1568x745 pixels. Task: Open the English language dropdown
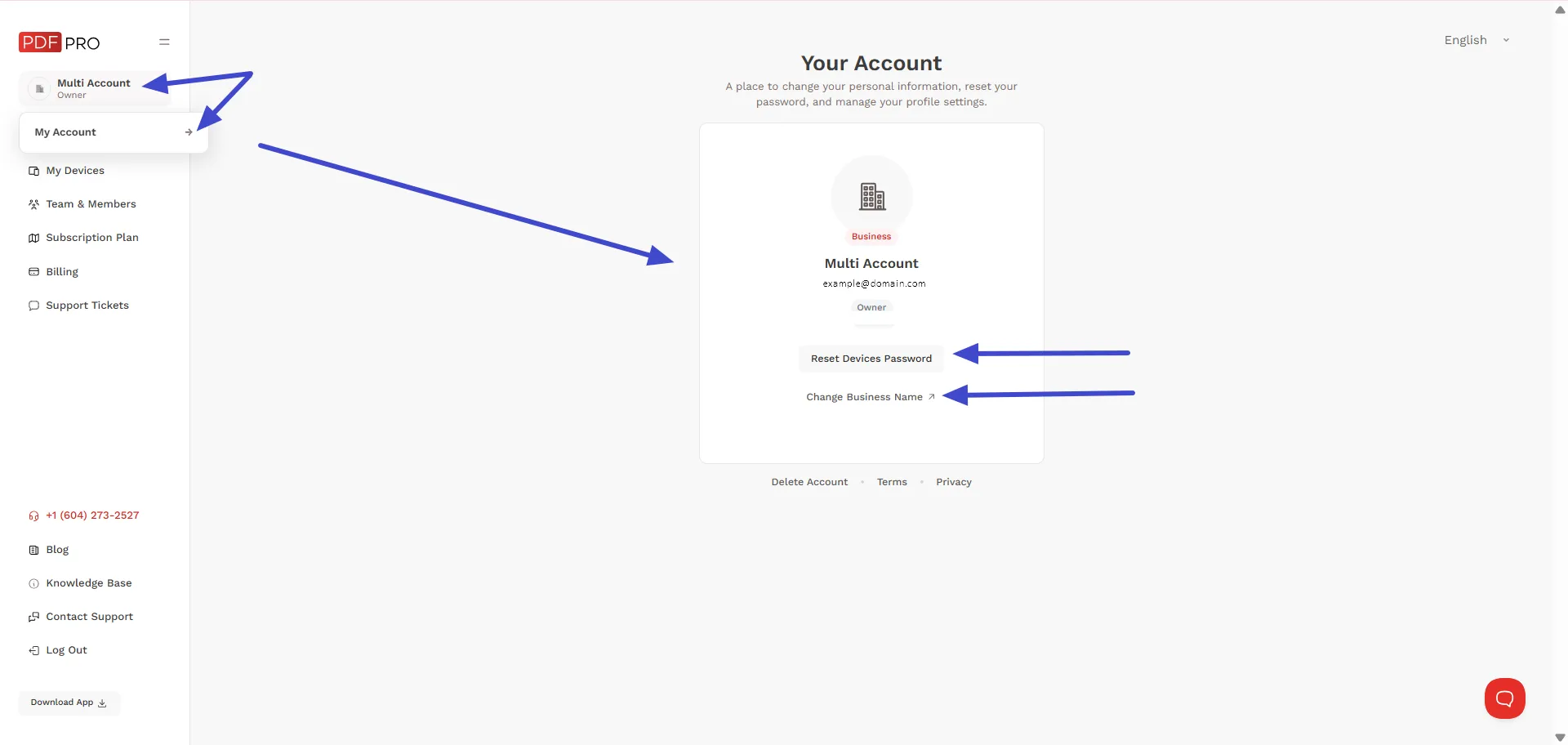pyautogui.click(x=1477, y=40)
